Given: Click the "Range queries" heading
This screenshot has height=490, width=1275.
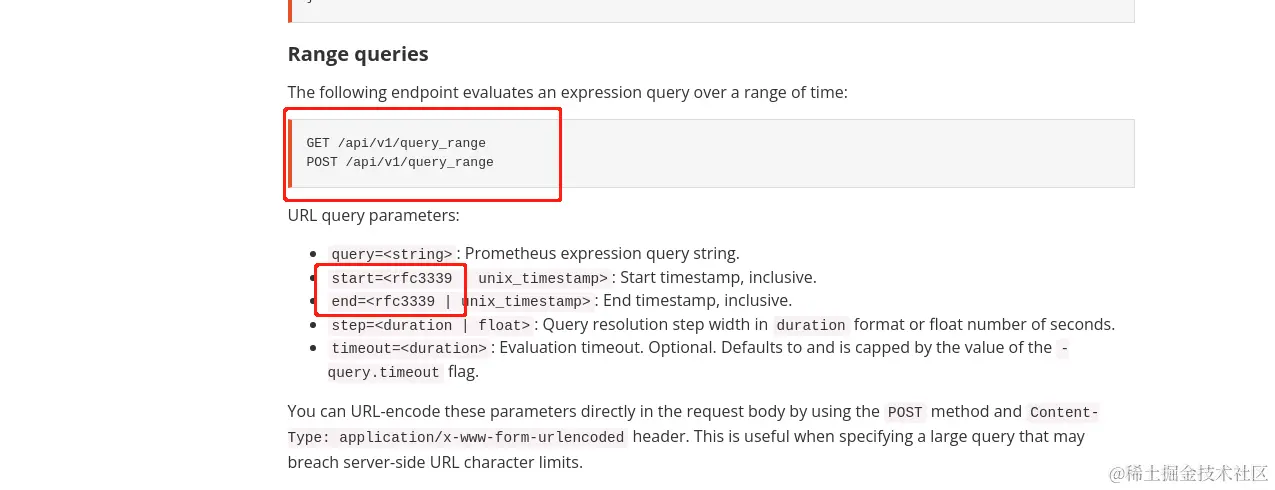Looking at the screenshot, I should tap(357, 54).
